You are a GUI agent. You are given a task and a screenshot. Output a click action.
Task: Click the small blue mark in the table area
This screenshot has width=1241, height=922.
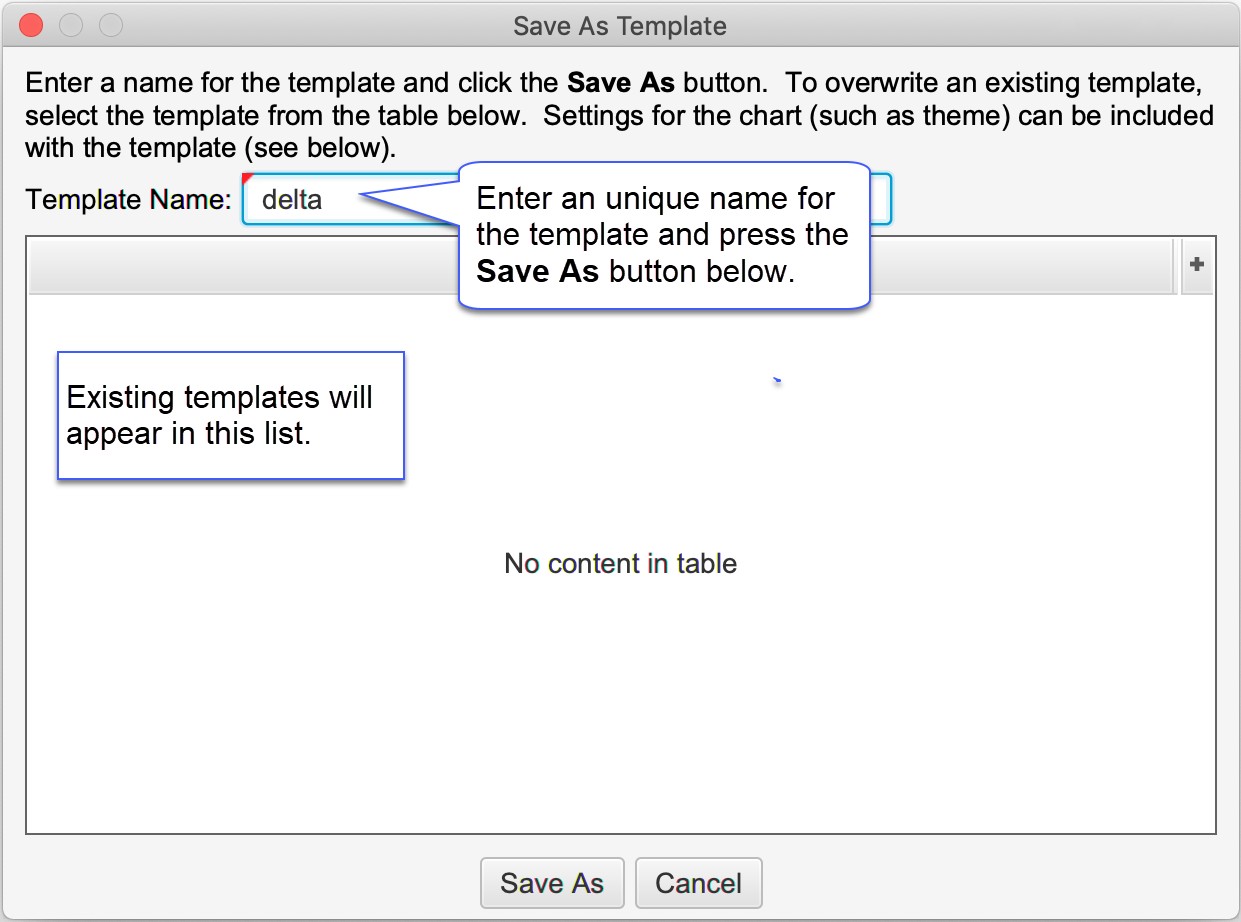click(777, 380)
